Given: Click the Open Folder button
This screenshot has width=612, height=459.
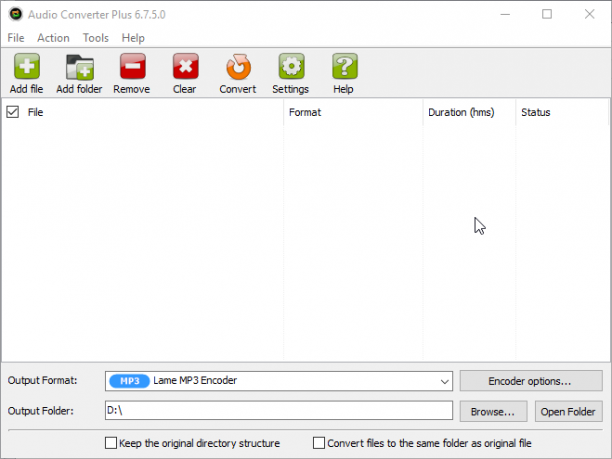Looking at the screenshot, I should 568,411.
